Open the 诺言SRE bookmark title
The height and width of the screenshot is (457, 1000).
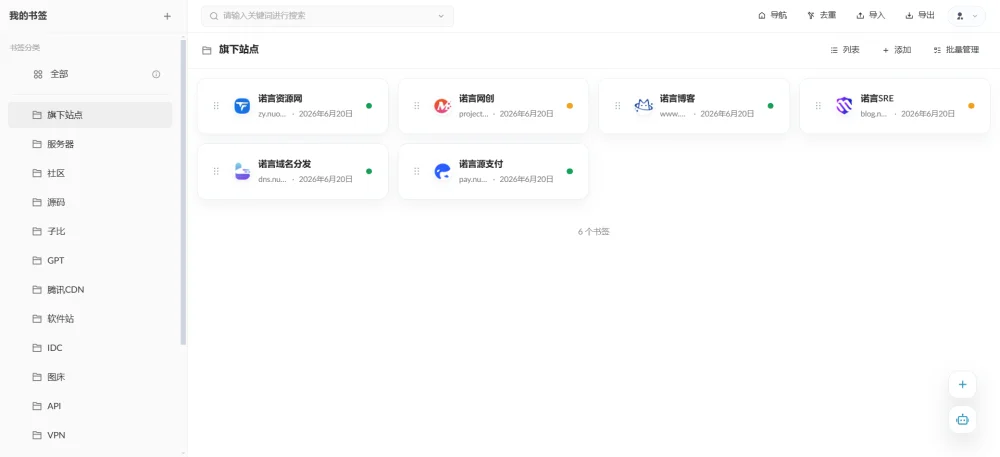coord(878,99)
